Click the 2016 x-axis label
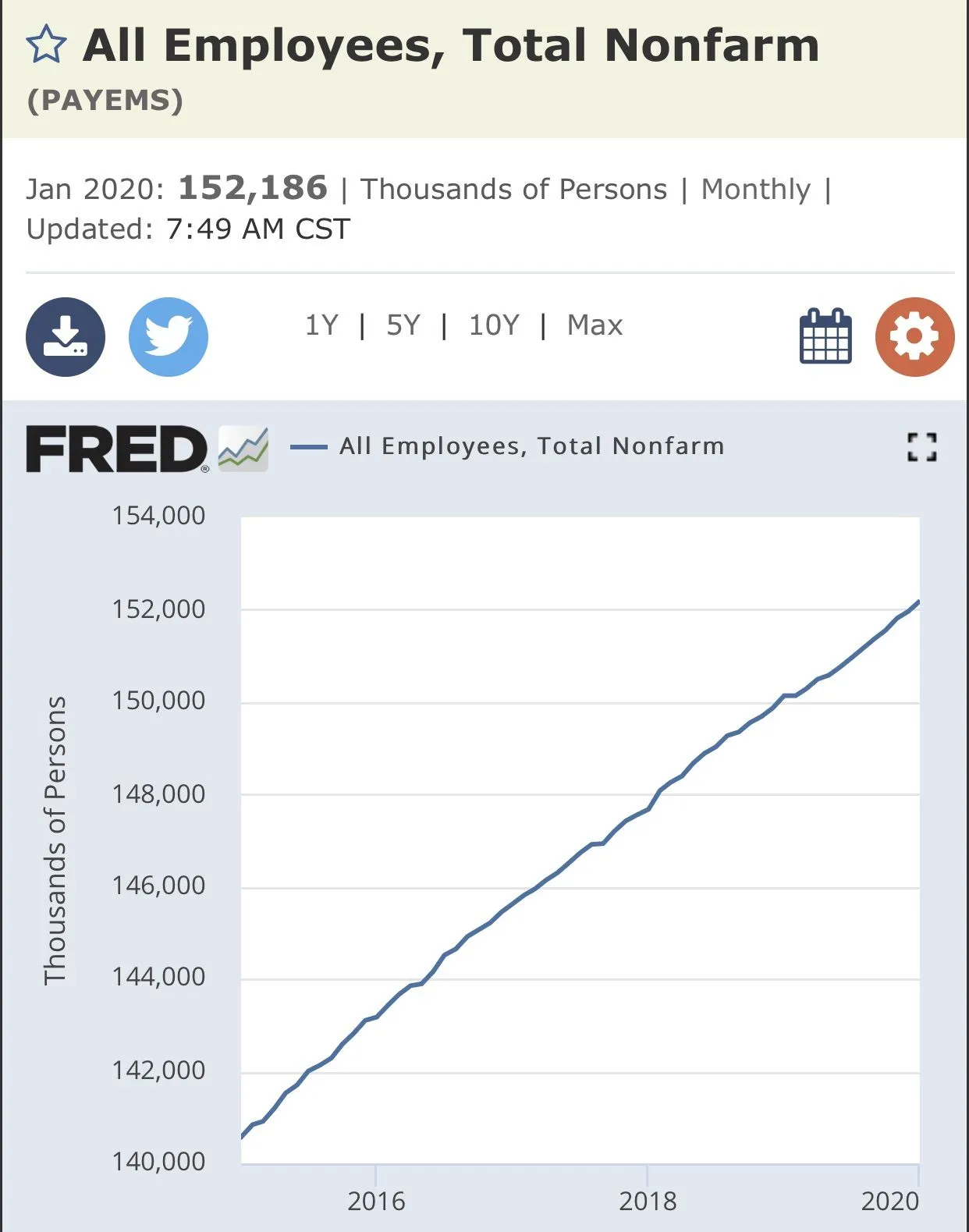Screen dimensions: 969x1232 coord(376,1201)
